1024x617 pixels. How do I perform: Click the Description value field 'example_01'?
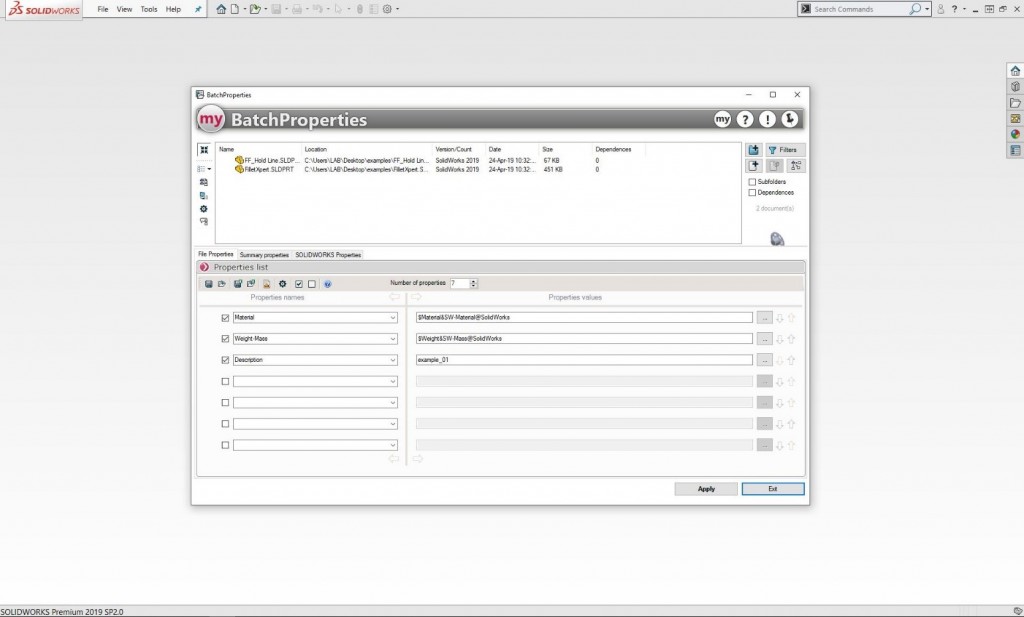click(x=584, y=360)
